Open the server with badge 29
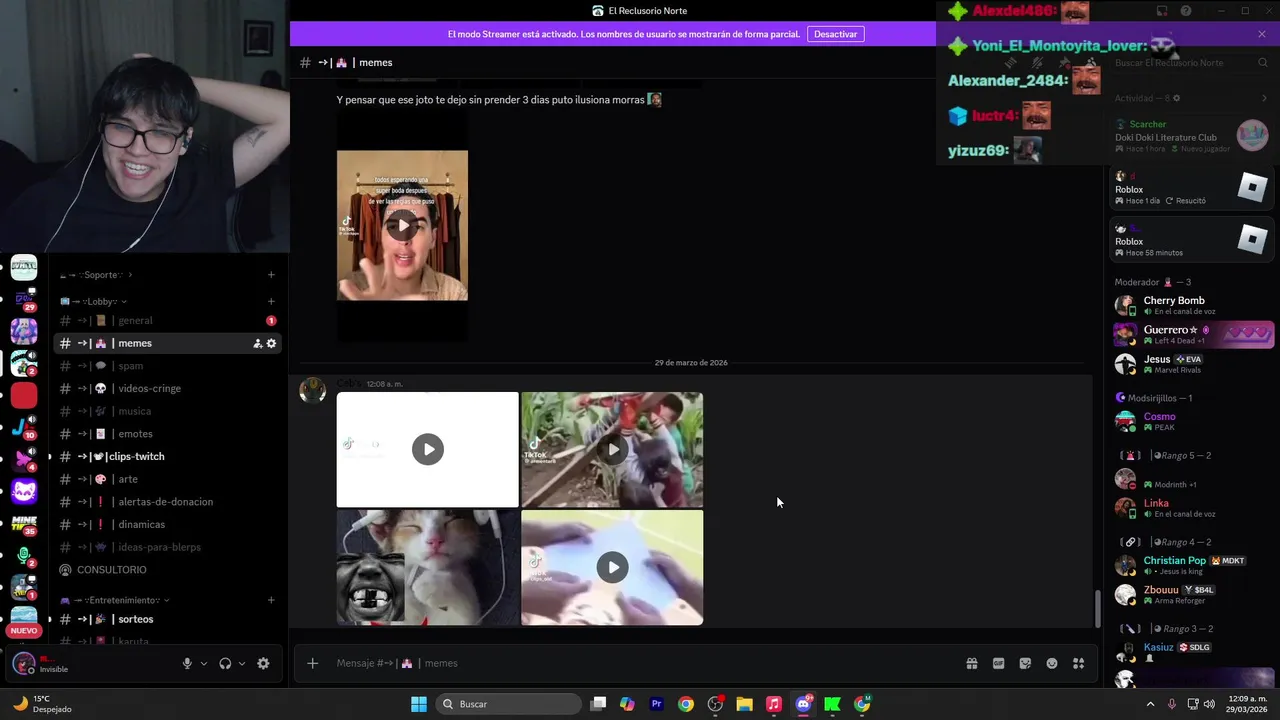Screen dimensions: 1280x720 [24, 299]
